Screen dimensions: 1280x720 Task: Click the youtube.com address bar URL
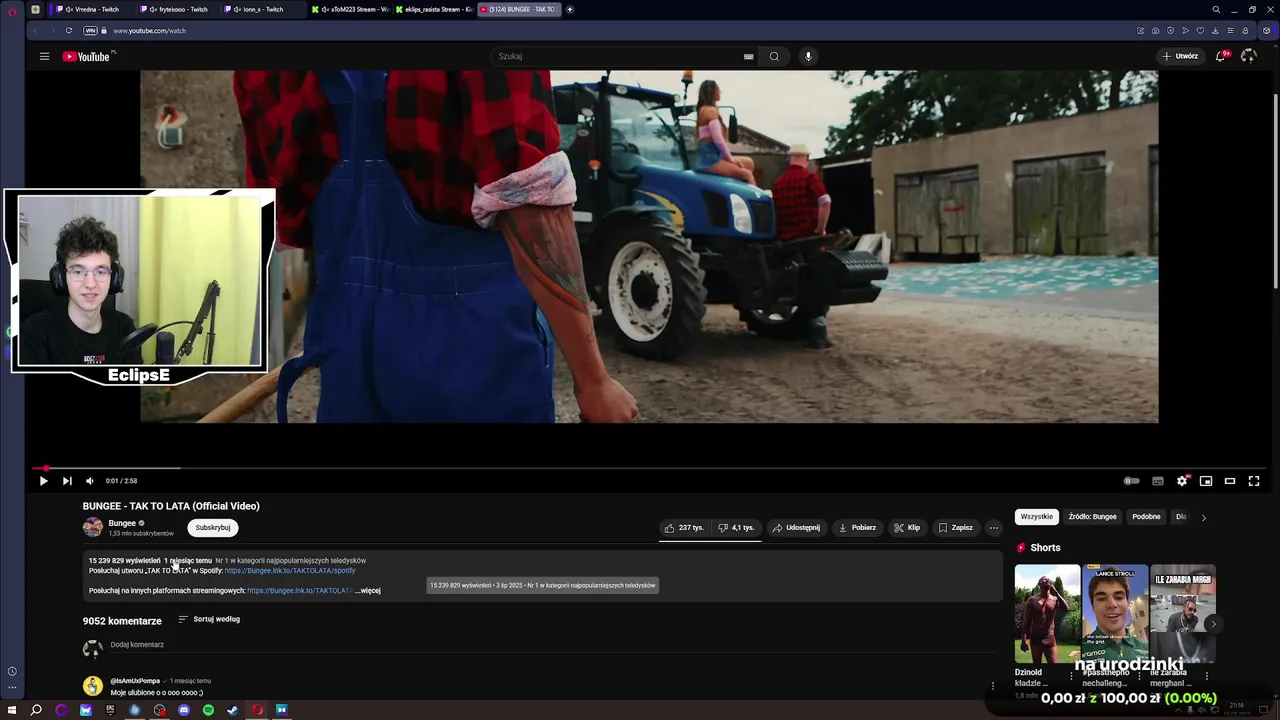[150, 31]
